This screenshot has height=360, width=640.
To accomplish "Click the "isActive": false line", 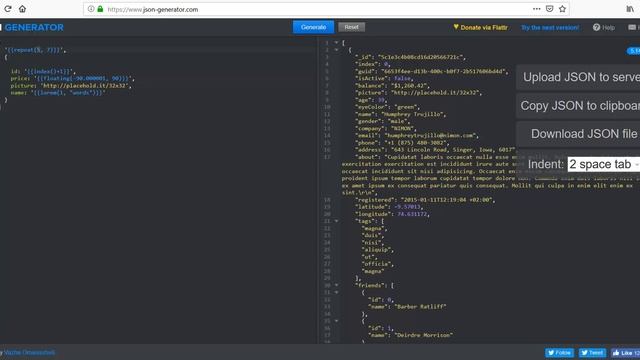I will click(x=384, y=78).
